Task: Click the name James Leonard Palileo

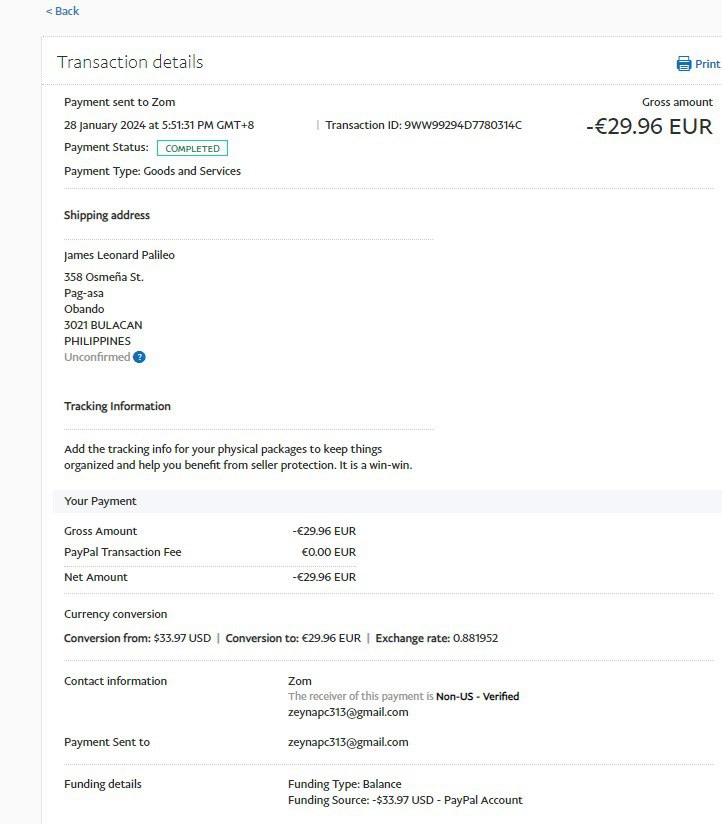Action: click(119, 255)
